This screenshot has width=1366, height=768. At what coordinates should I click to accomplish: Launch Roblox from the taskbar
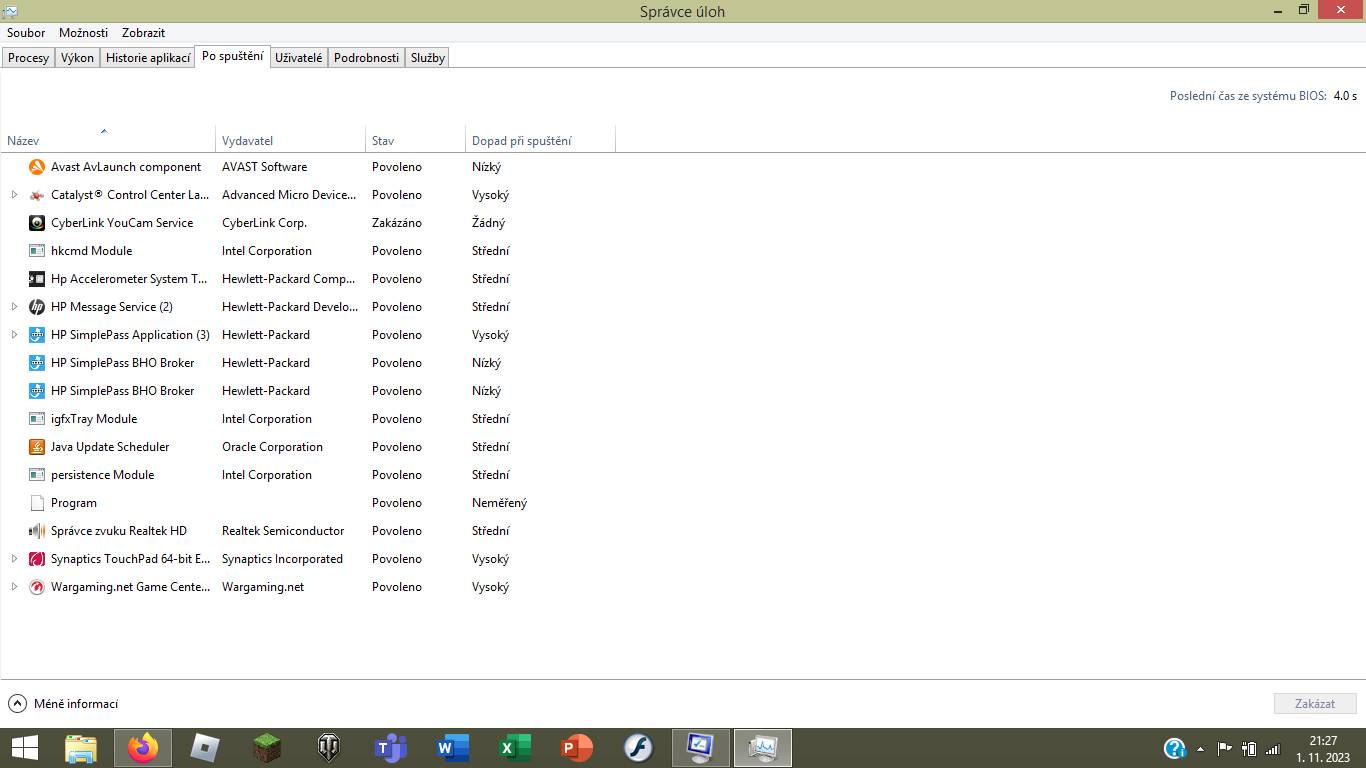[x=205, y=748]
